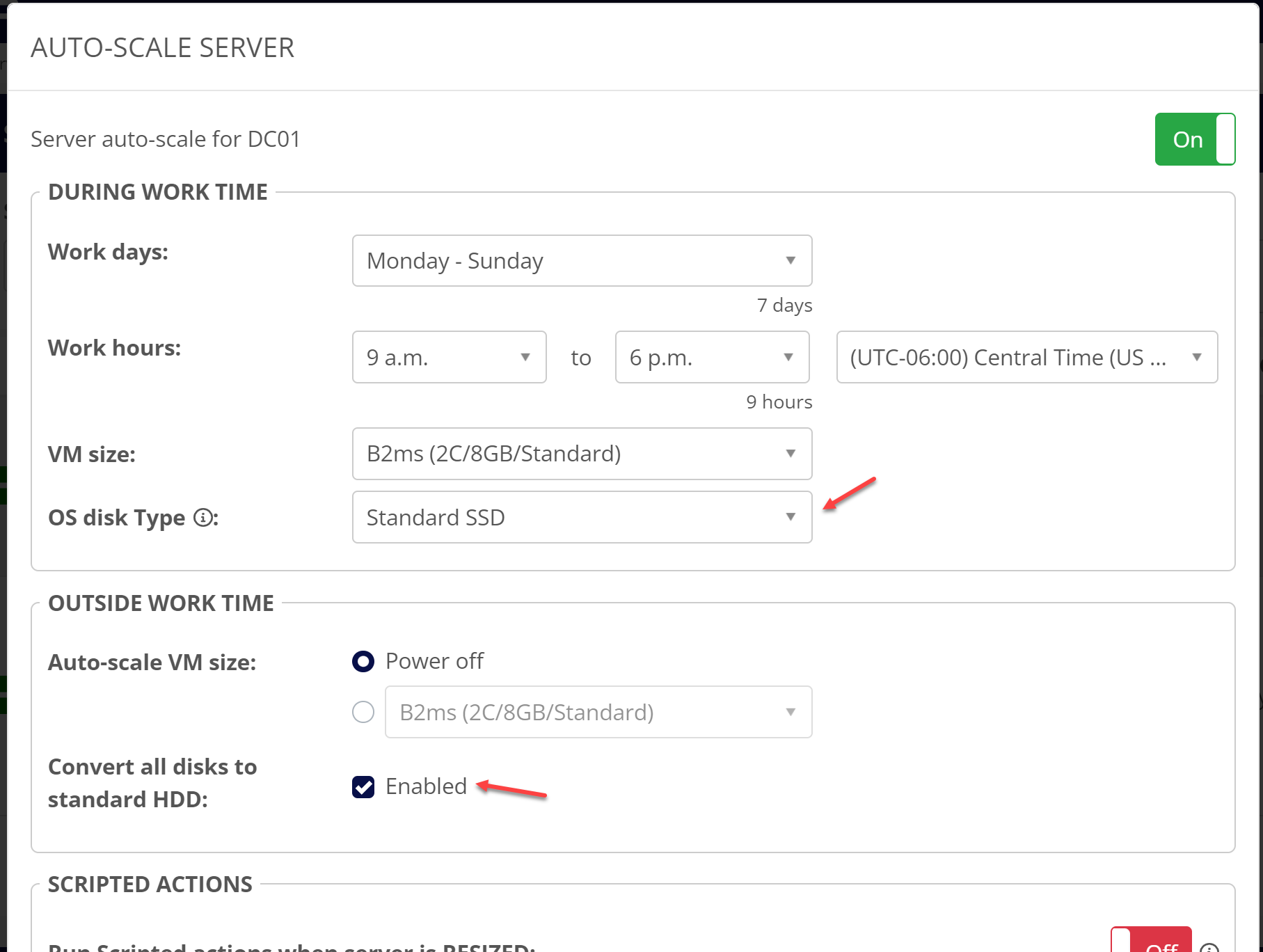Screen dimensions: 1263x952
Task: Click the SCRIPTED ACTIONS section heading
Action: pos(150,884)
